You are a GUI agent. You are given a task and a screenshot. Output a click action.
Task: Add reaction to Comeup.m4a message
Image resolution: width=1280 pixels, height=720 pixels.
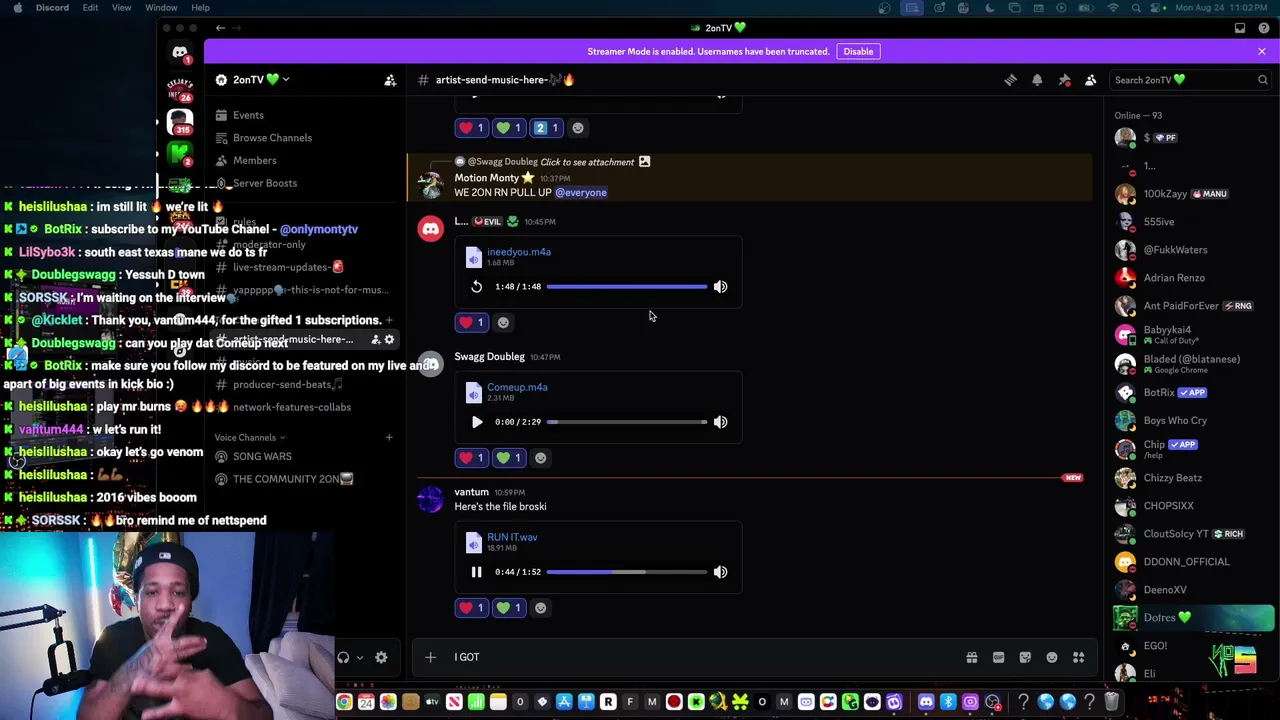pyautogui.click(x=541, y=458)
